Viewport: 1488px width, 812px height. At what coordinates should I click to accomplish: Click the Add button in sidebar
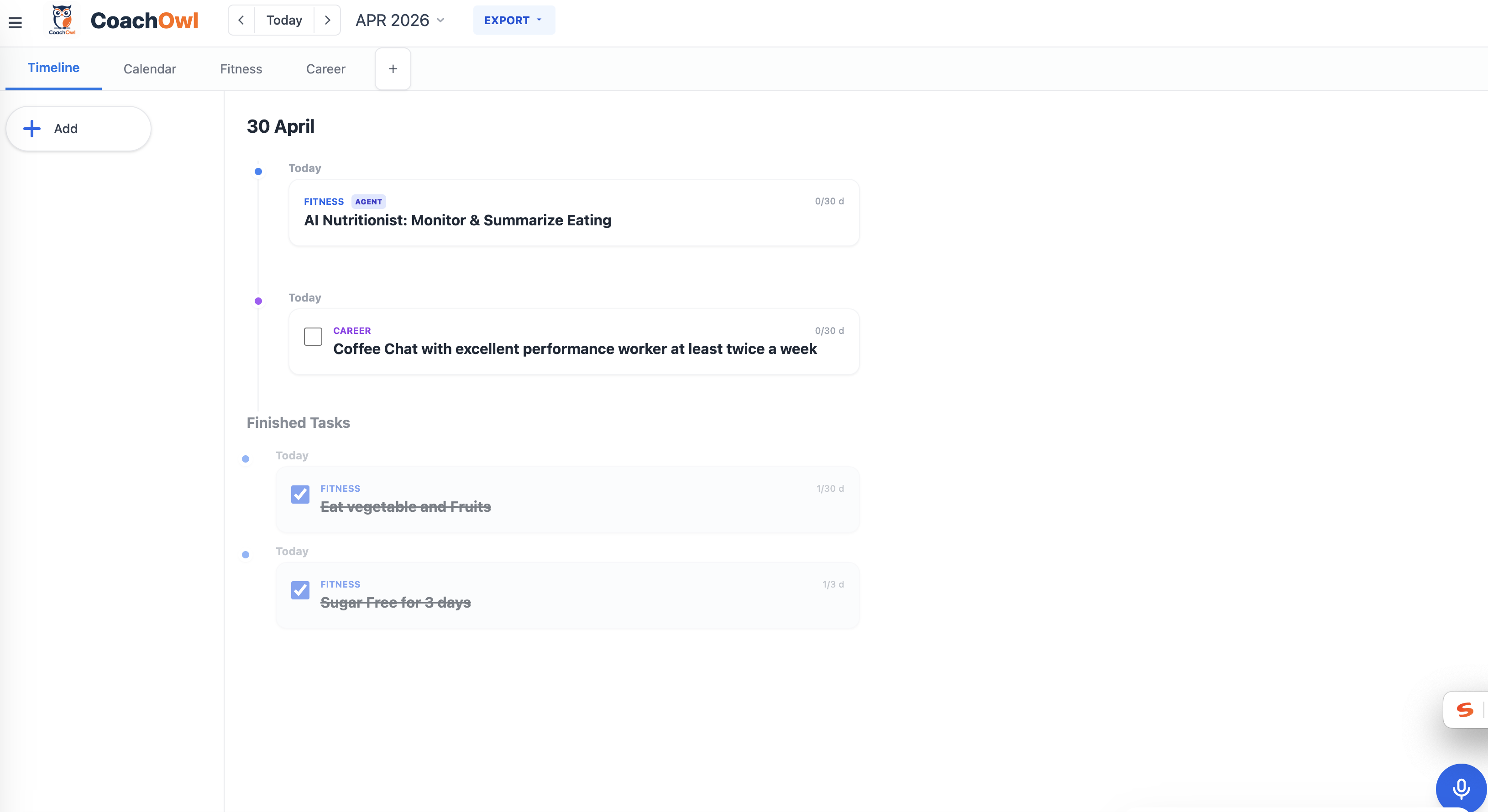(x=79, y=128)
